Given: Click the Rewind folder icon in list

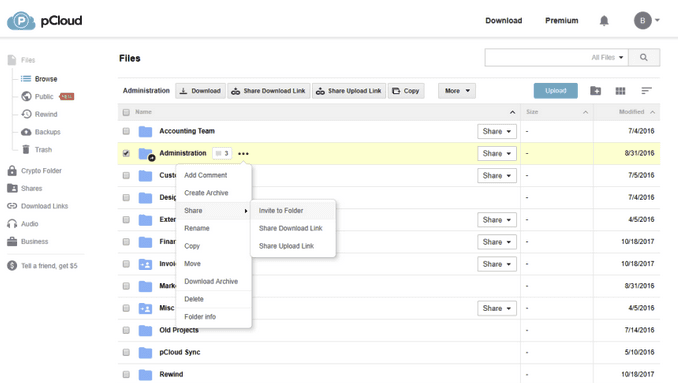Looking at the screenshot, I should coord(145,375).
